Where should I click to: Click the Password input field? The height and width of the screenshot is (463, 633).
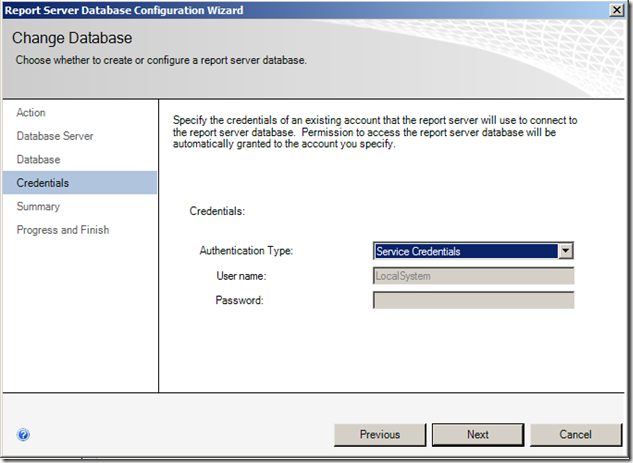pos(474,300)
